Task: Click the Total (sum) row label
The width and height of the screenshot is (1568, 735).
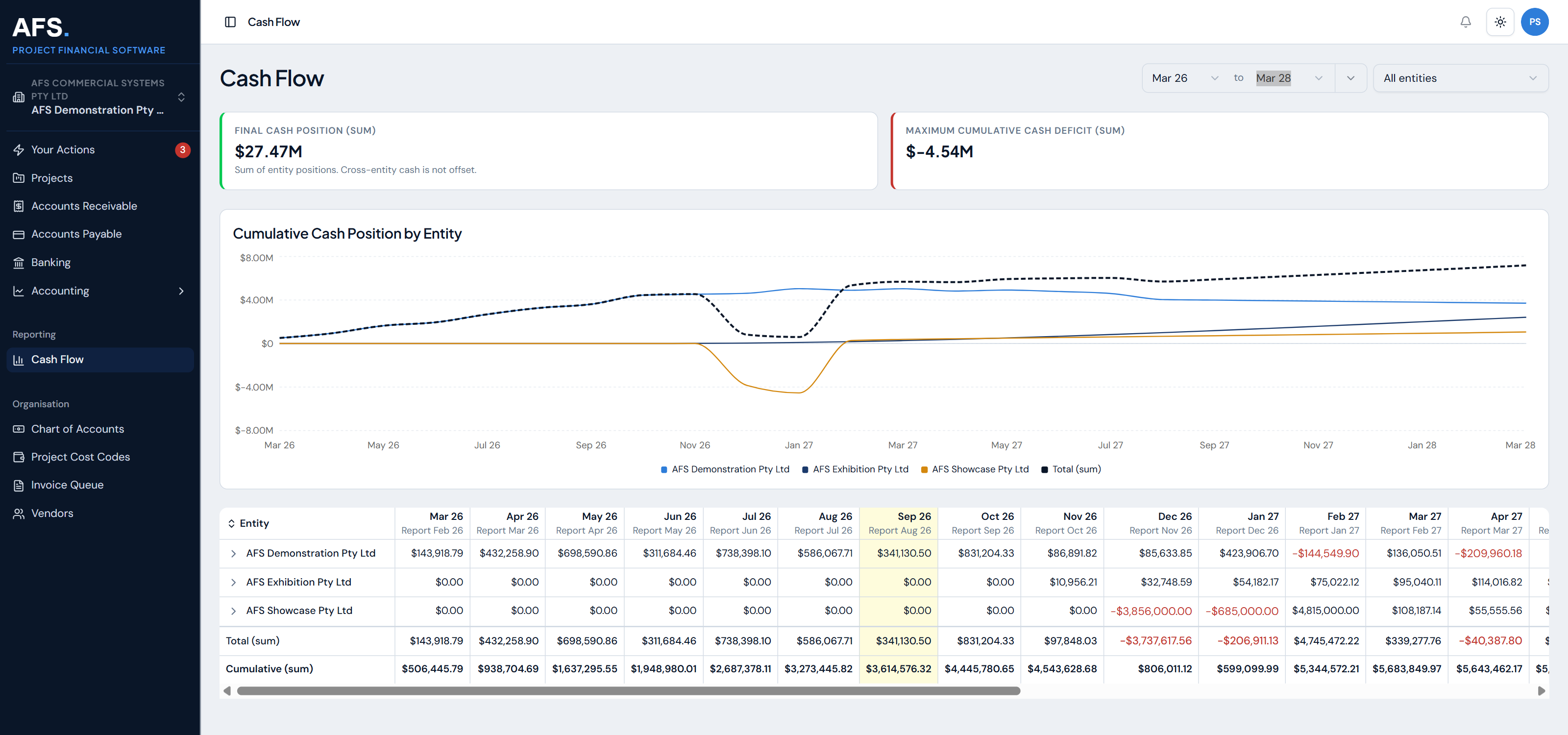Action: (253, 641)
